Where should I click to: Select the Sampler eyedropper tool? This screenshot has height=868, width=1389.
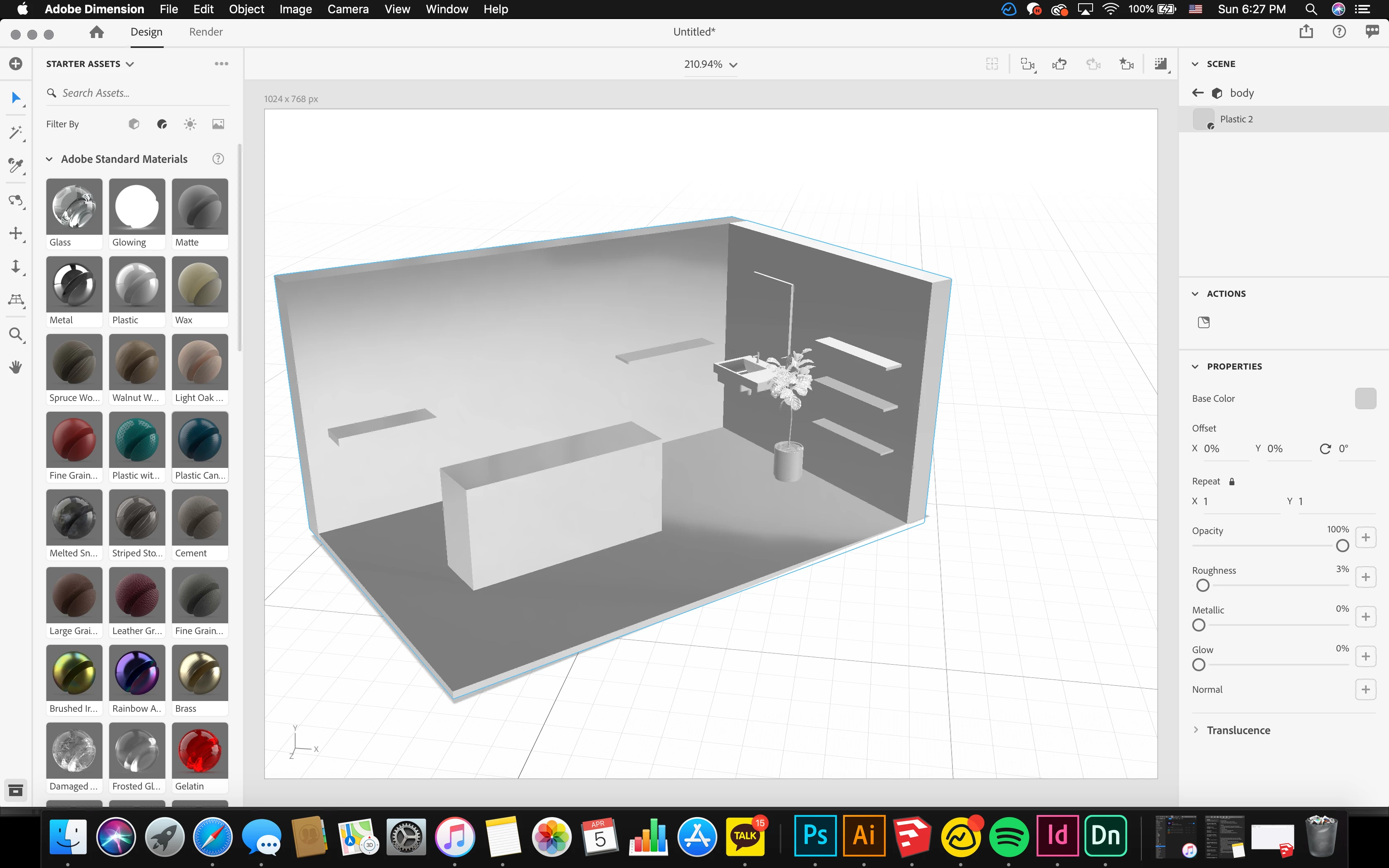point(15,167)
